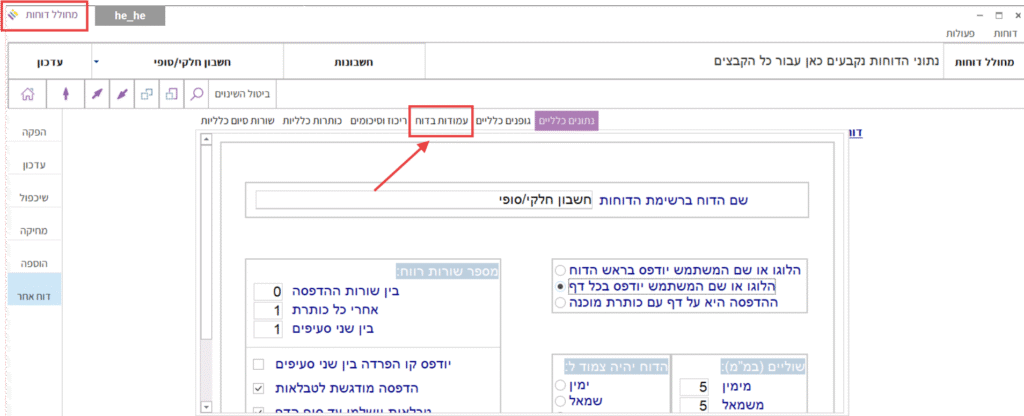Enable the יודפס קו הפרדה בין שני סעיפים checkbox
Viewport: 1024px width, 416px height.
259,365
